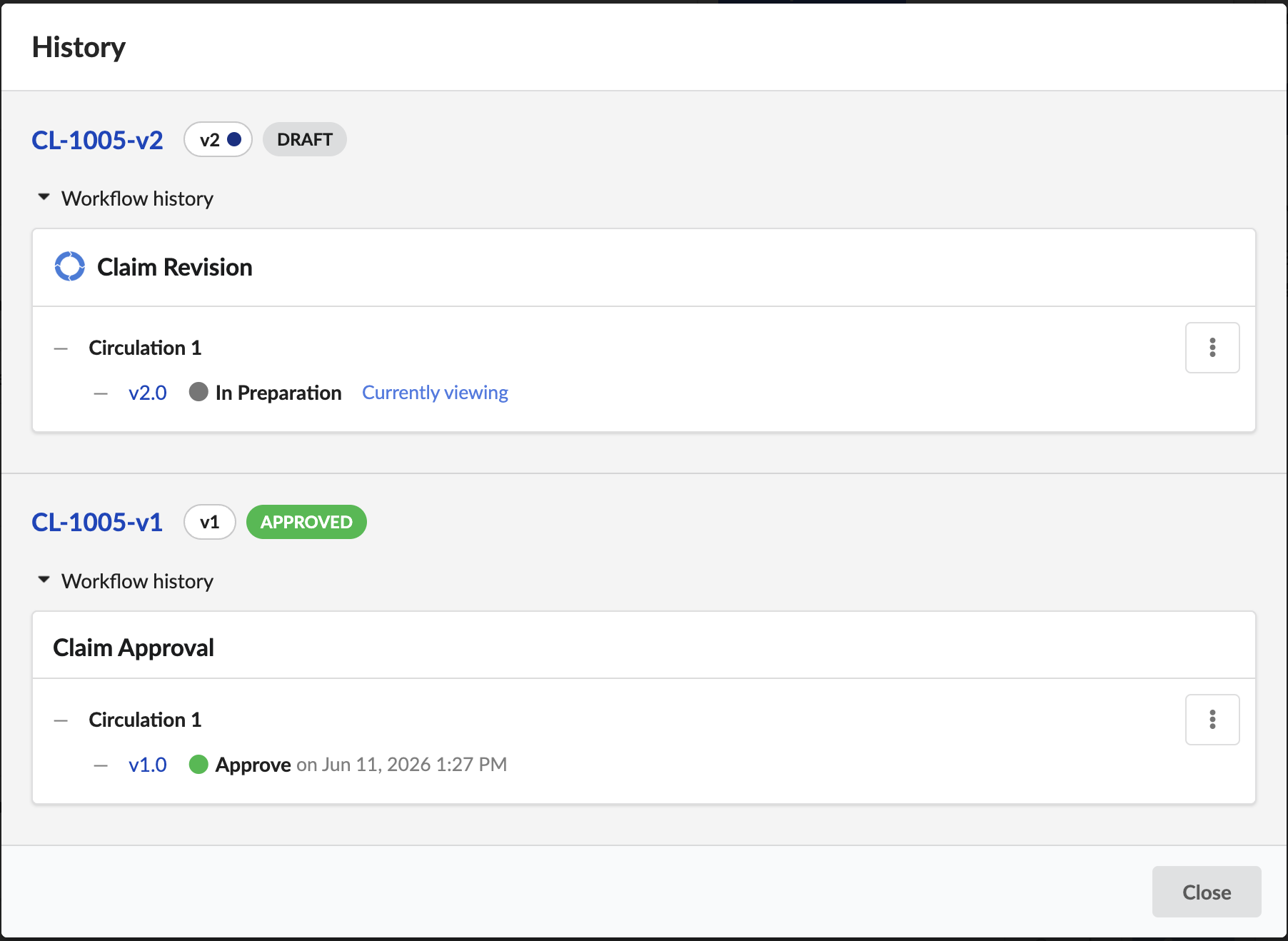Collapse Workflow history for CL-1005-v1
The height and width of the screenshot is (941, 1288).
[x=44, y=580]
